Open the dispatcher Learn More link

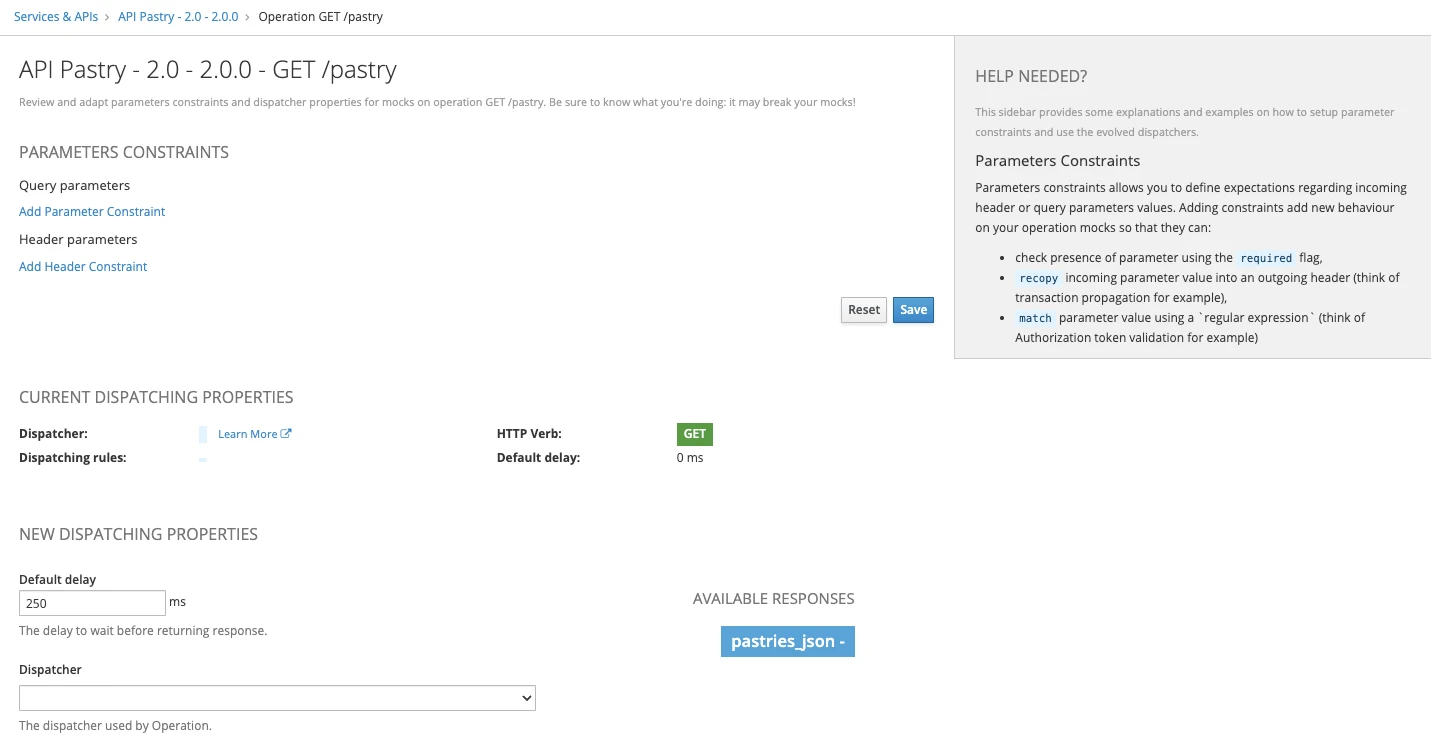pyautogui.click(x=247, y=434)
